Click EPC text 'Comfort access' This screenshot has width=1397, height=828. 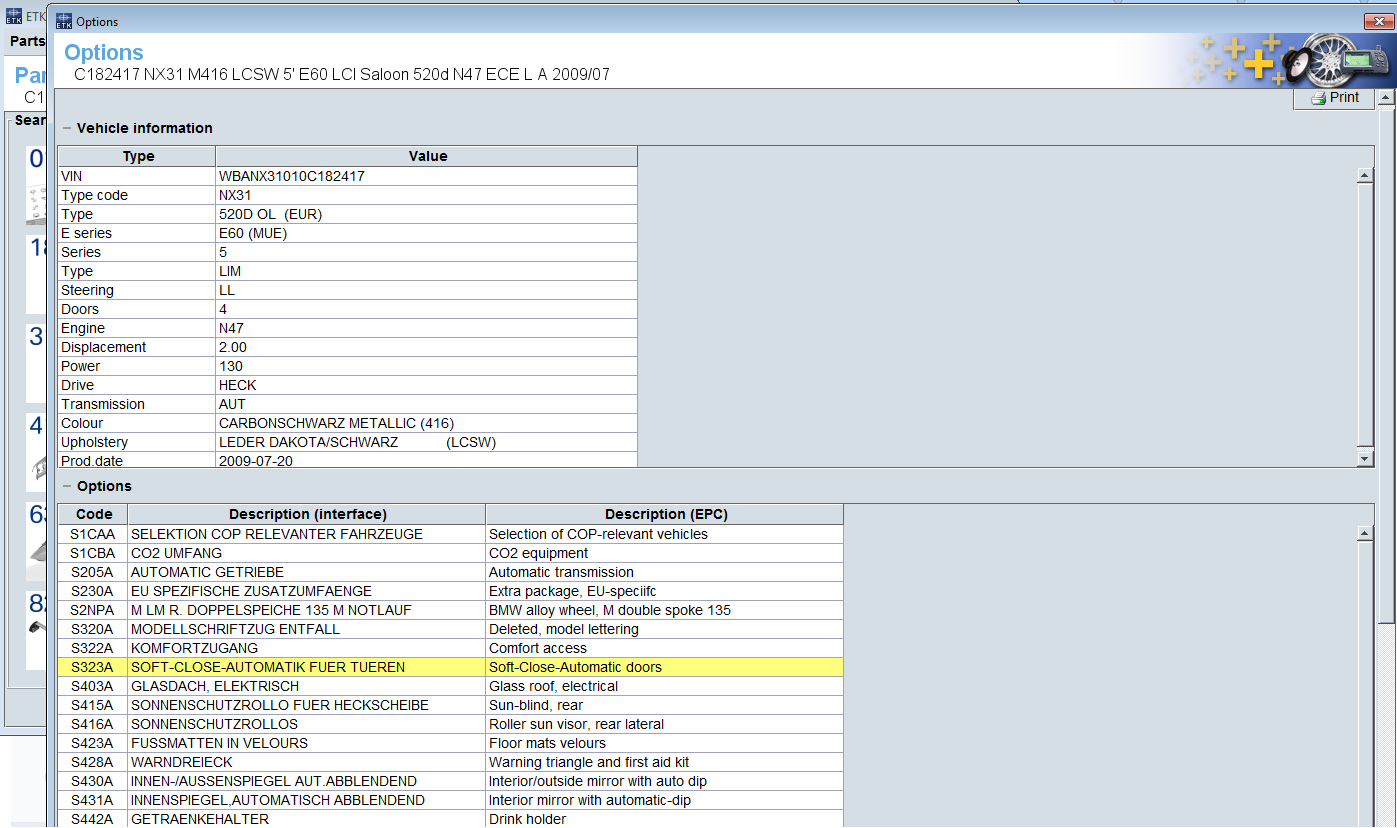pos(537,648)
